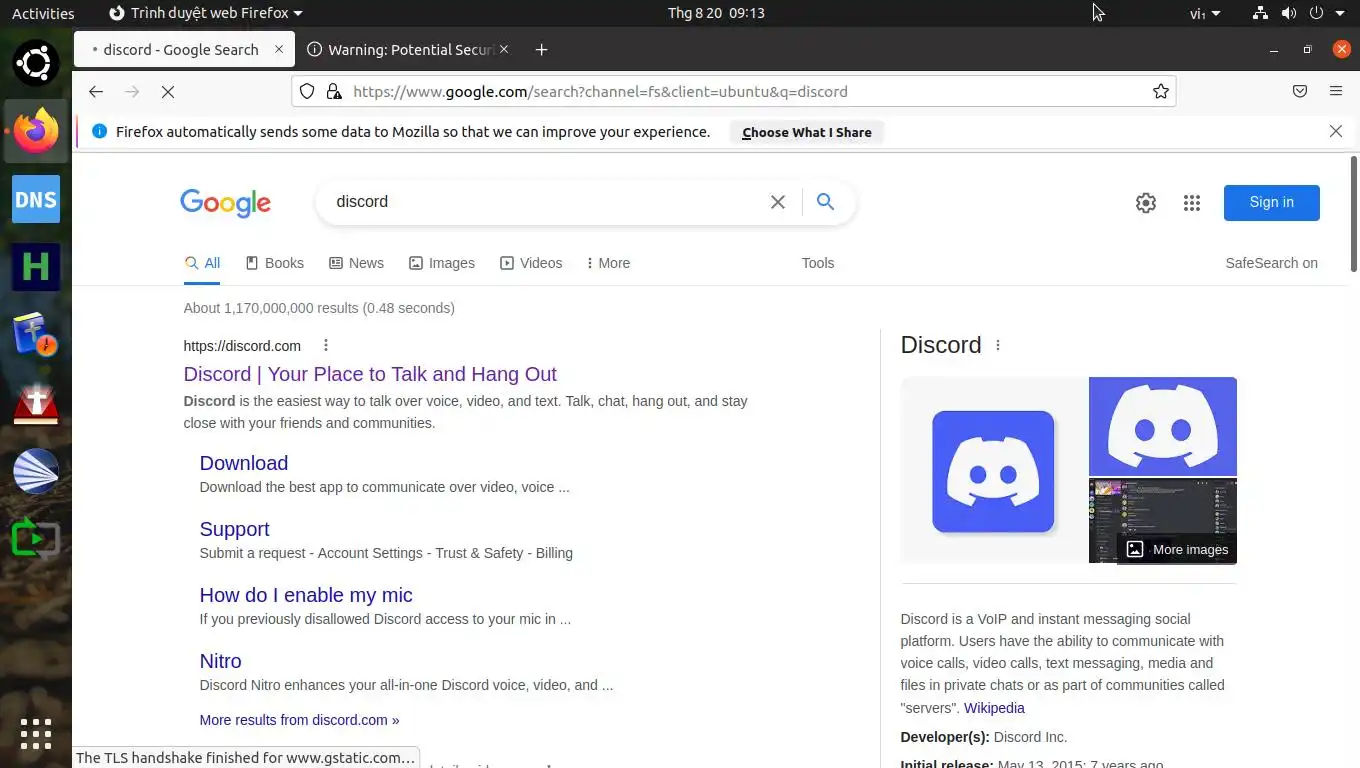
Task: Dismiss the Firefox data notification bar
Action: pyautogui.click(x=1336, y=131)
